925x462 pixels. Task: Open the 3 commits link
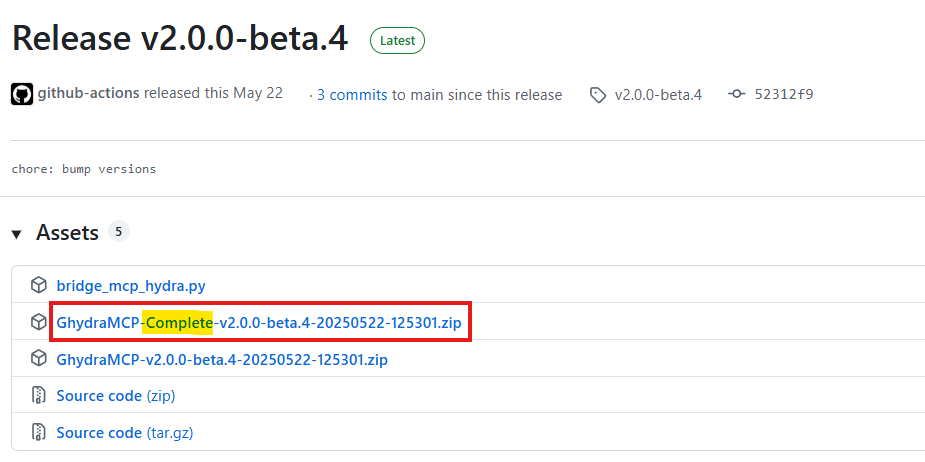point(352,95)
